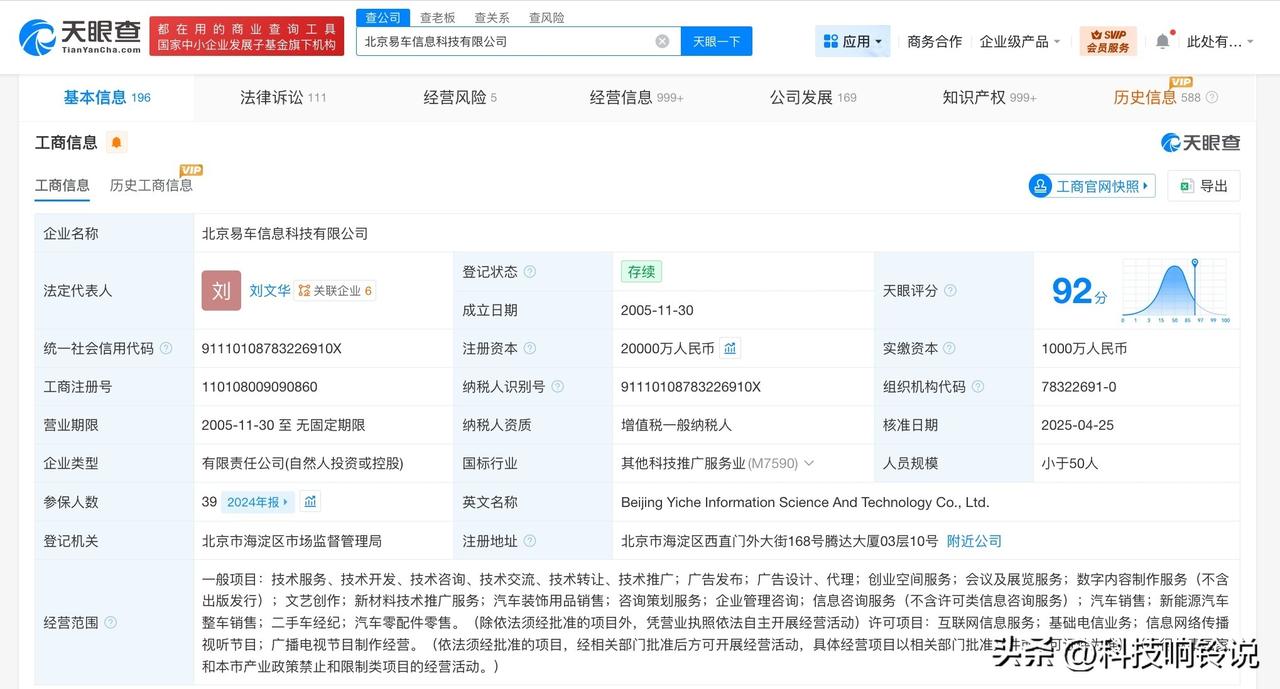
Task: Open the 公司发展 169 tab
Action: pyautogui.click(x=813, y=98)
